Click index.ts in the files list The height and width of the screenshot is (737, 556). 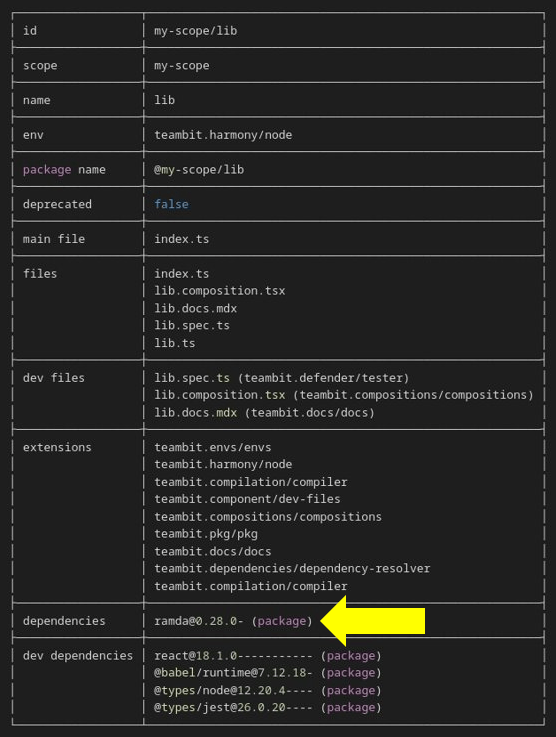pyautogui.click(x=182, y=274)
